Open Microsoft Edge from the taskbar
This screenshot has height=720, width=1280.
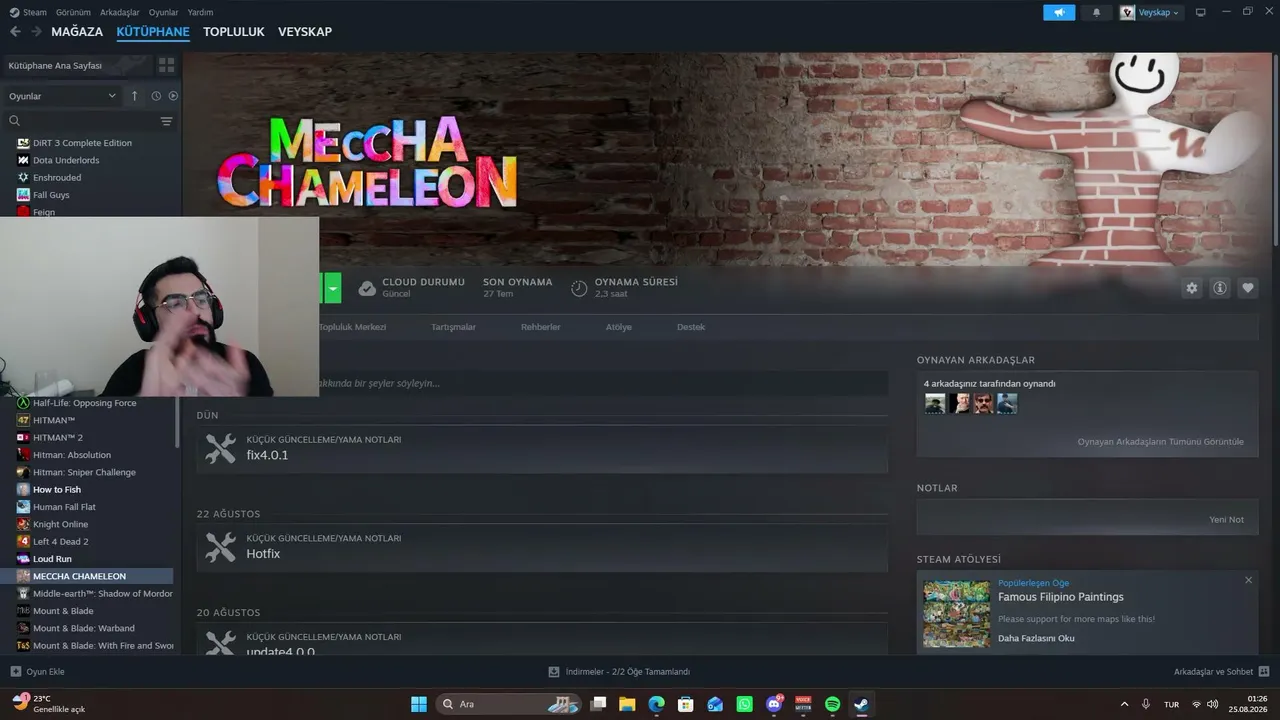tap(656, 704)
